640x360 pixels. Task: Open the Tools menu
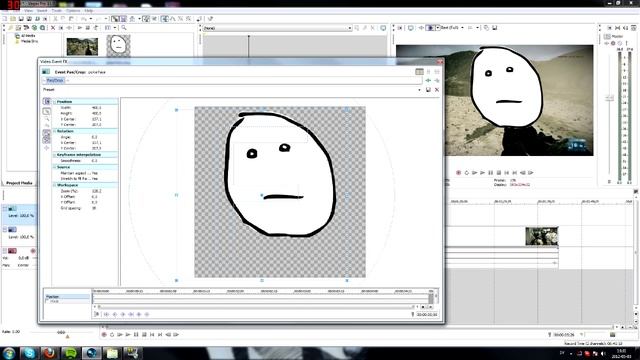coord(56,11)
